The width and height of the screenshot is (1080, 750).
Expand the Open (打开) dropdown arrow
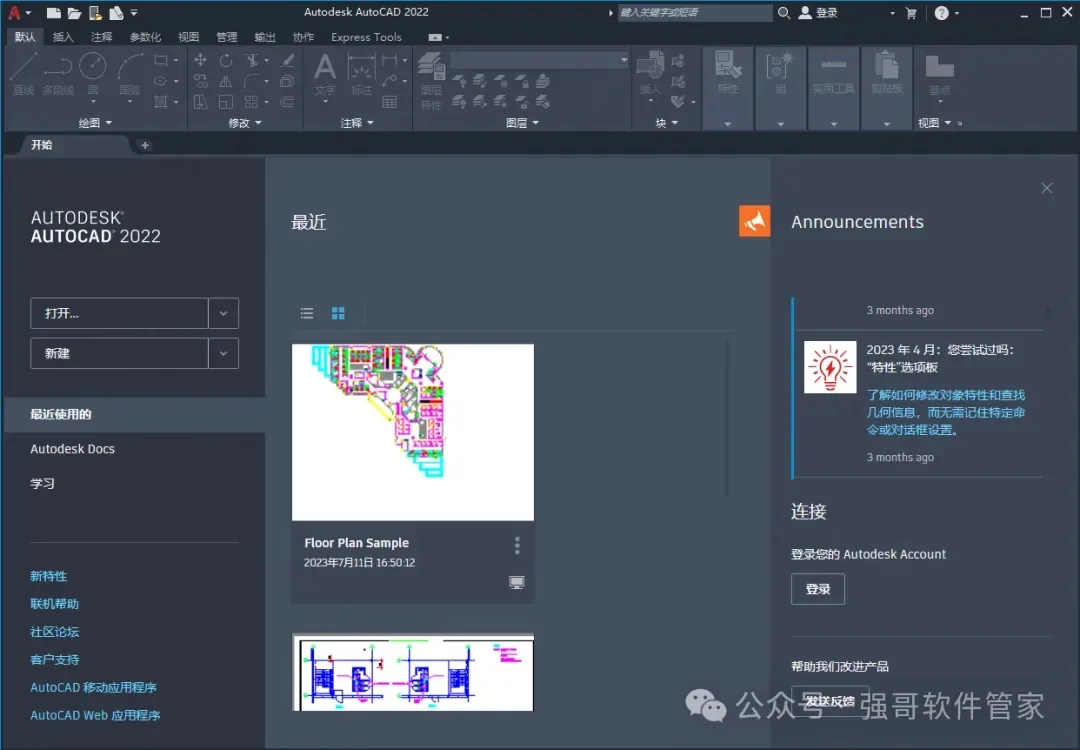[x=223, y=313]
